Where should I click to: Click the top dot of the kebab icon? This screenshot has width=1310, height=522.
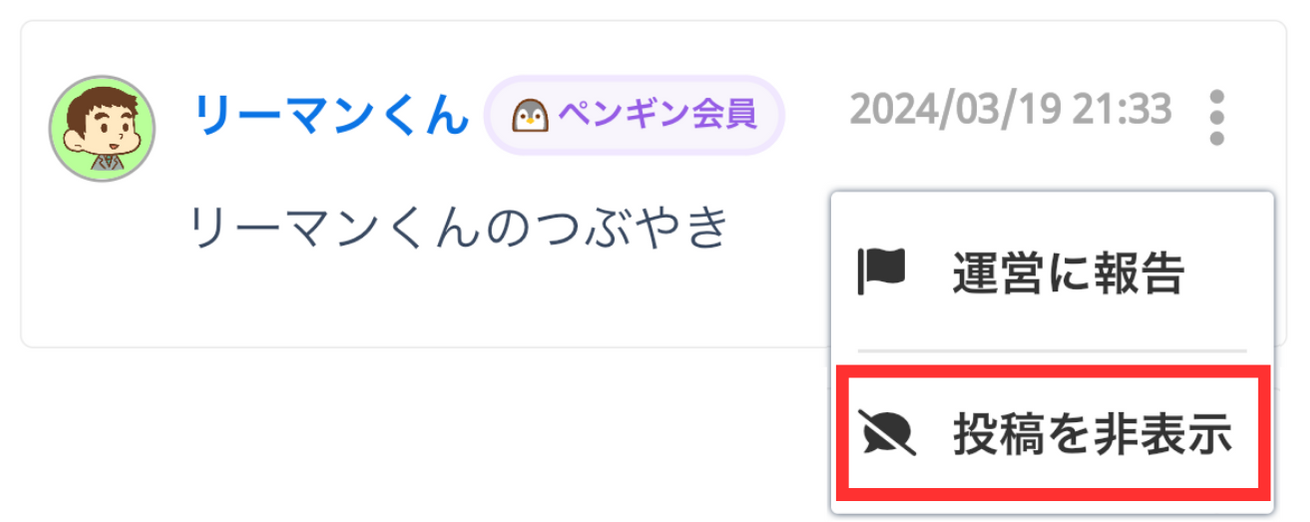click(1216, 98)
